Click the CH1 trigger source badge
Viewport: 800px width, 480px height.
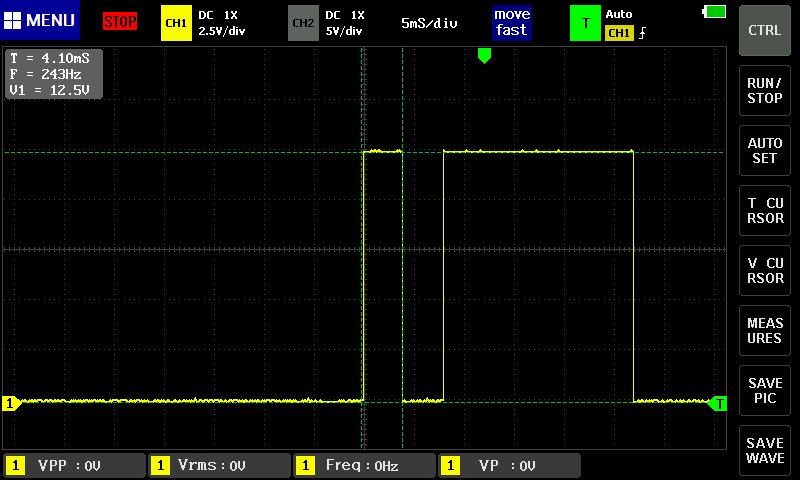pos(619,33)
